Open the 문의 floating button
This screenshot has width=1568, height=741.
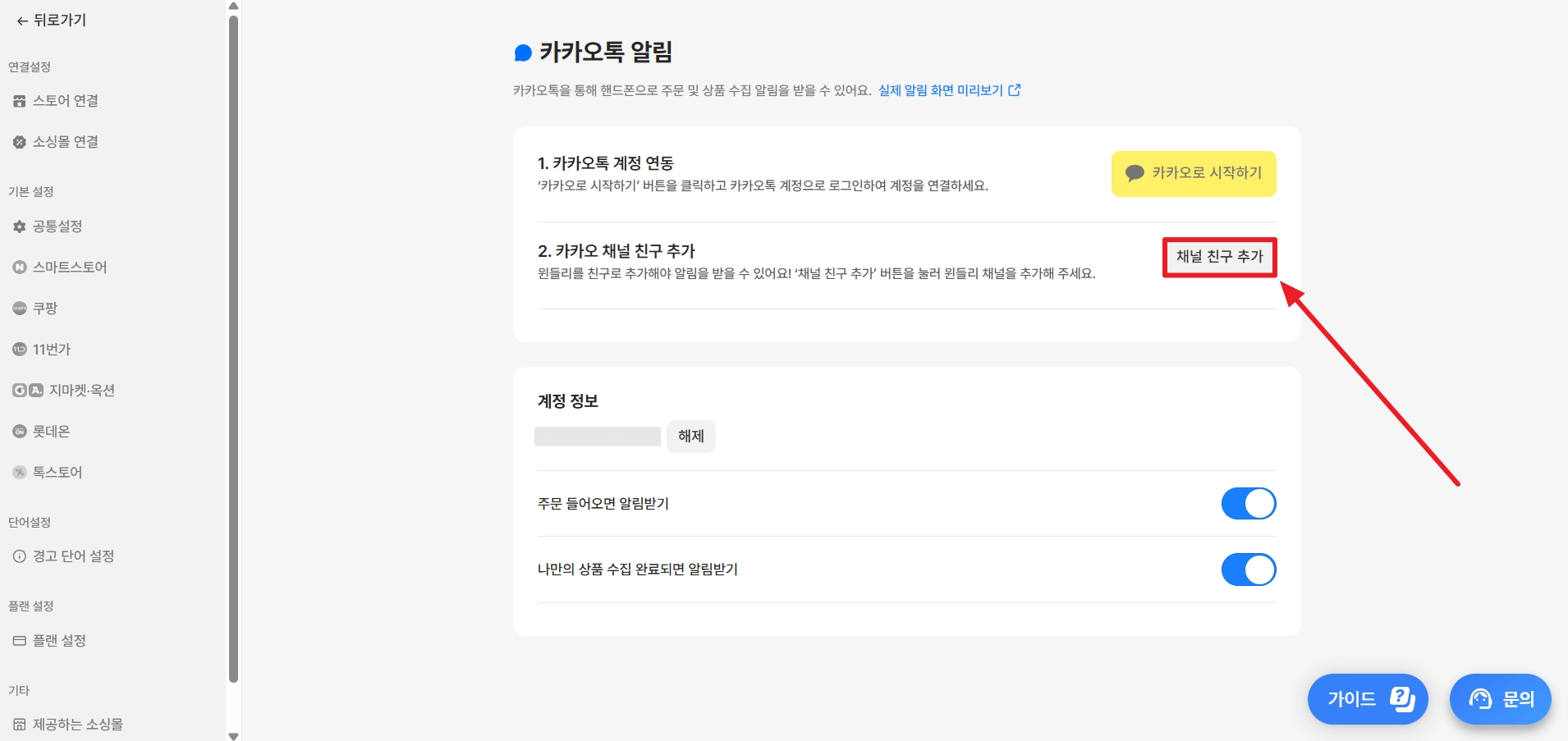(x=1501, y=699)
